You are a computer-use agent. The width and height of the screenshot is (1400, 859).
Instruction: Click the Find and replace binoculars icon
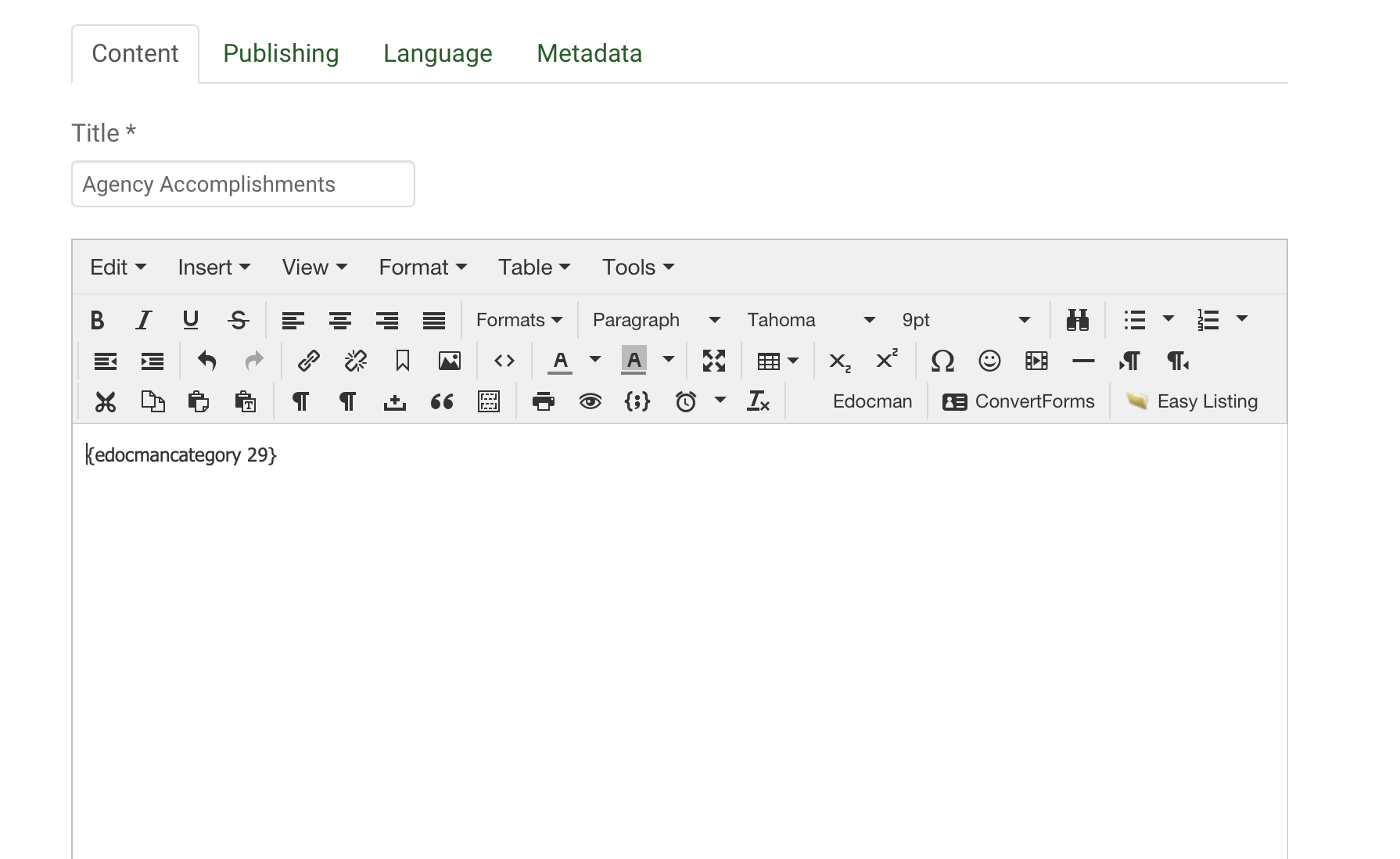click(1078, 320)
